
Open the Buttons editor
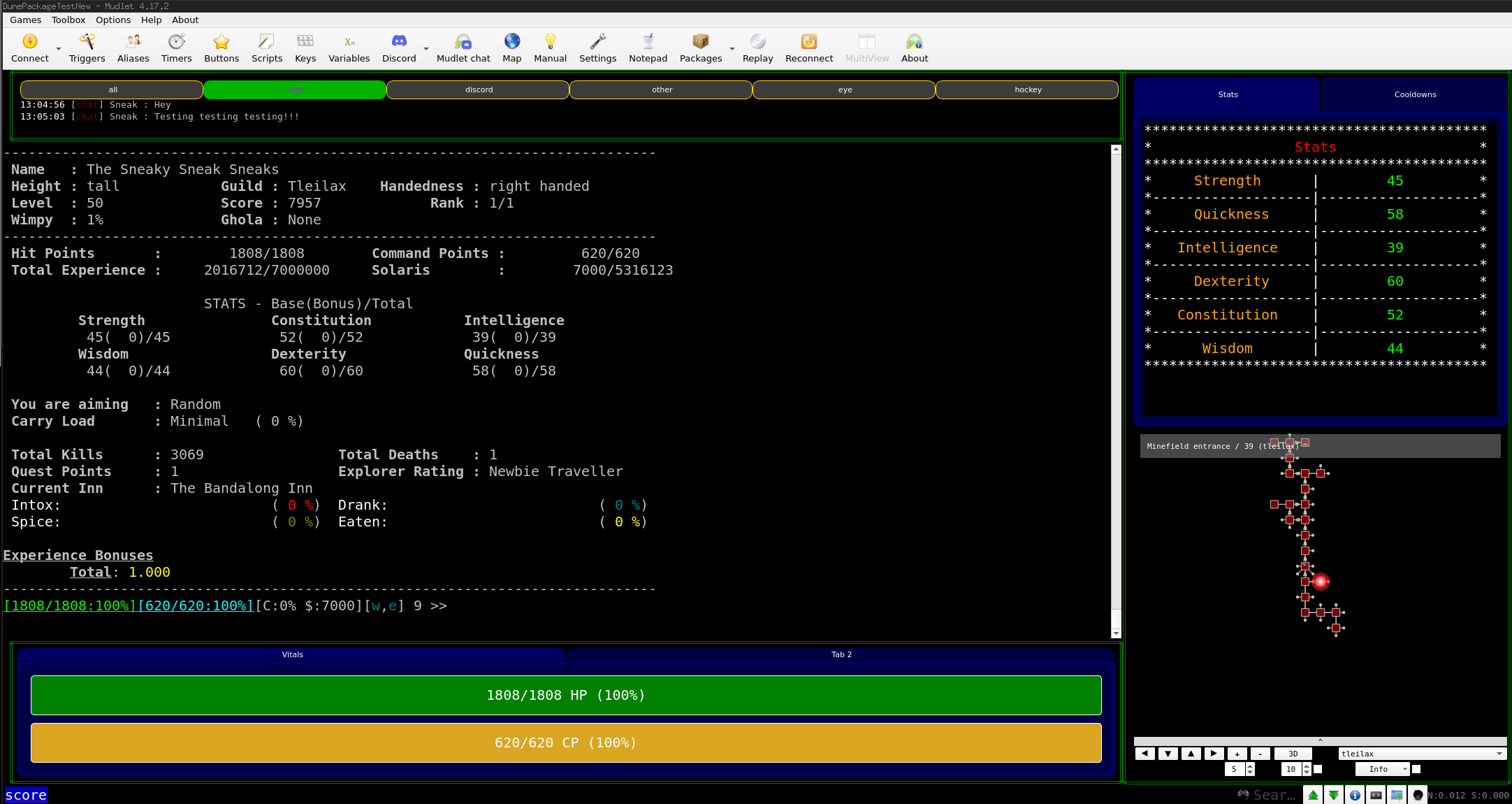click(x=221, y=48)
